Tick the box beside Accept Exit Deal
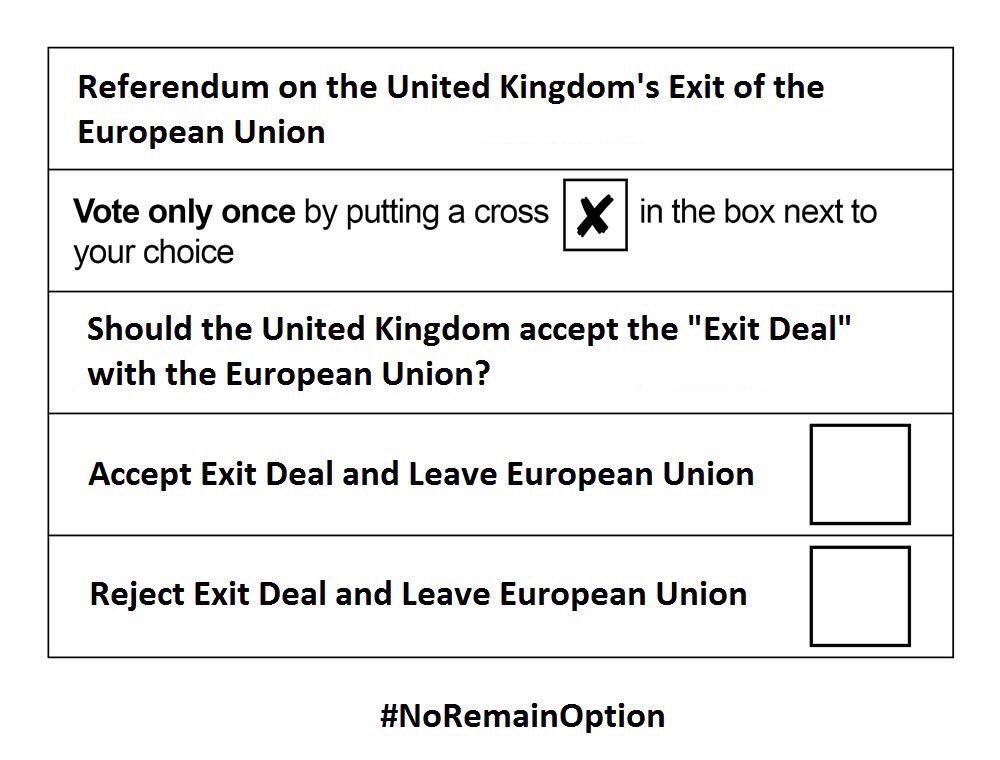 point(860,474)
